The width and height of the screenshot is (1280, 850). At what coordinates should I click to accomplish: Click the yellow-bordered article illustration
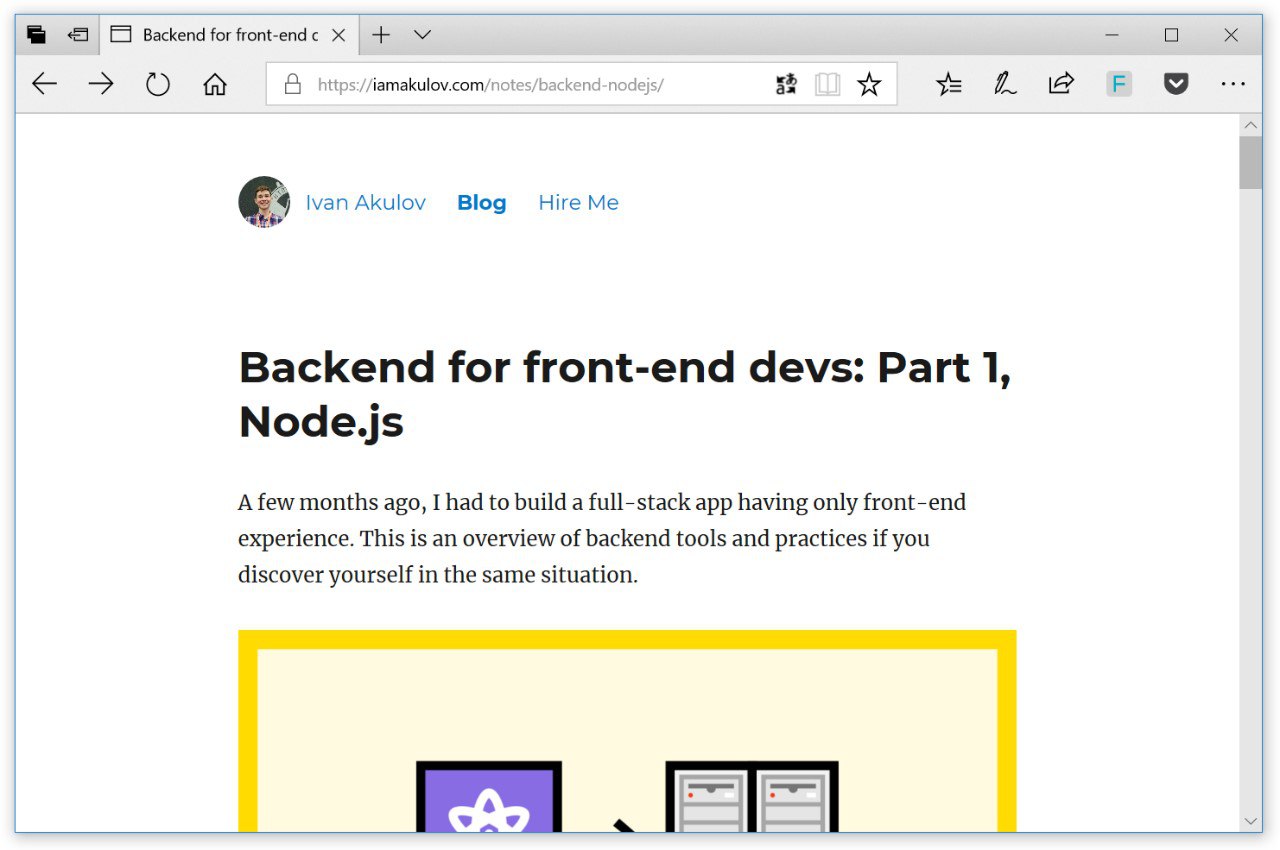click(627, 731)
